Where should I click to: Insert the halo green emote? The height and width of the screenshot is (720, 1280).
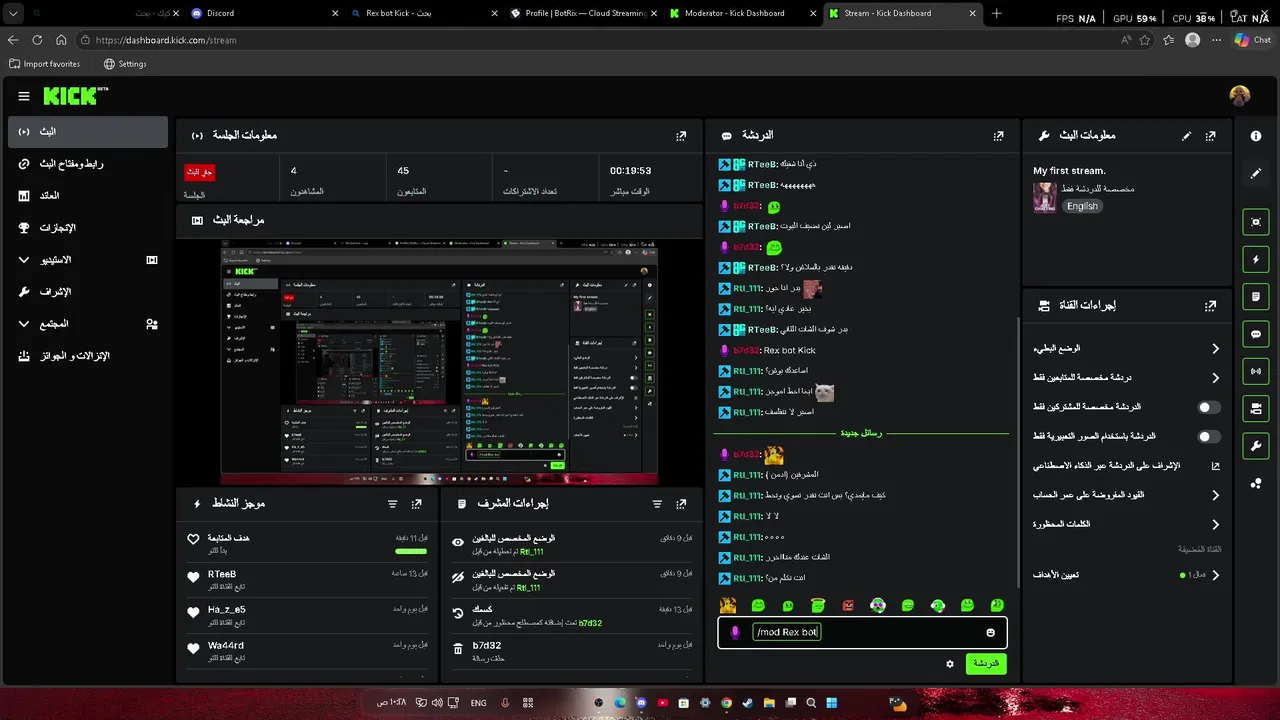click(818, 605)
